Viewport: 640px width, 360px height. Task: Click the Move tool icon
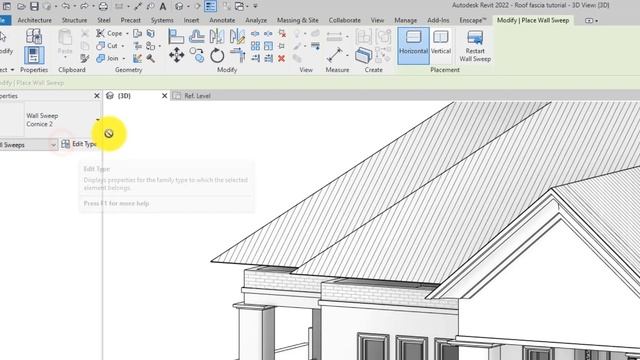[176, 55]
